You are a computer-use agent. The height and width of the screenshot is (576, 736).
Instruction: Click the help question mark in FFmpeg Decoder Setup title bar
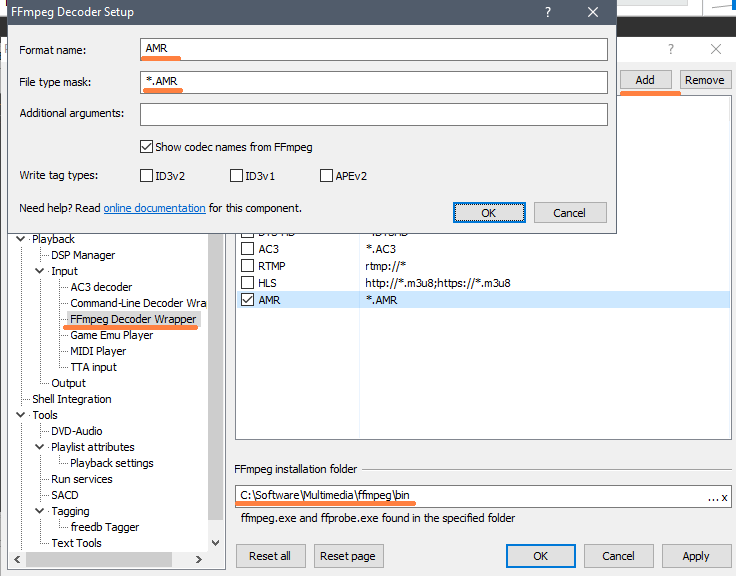[548, 12]
